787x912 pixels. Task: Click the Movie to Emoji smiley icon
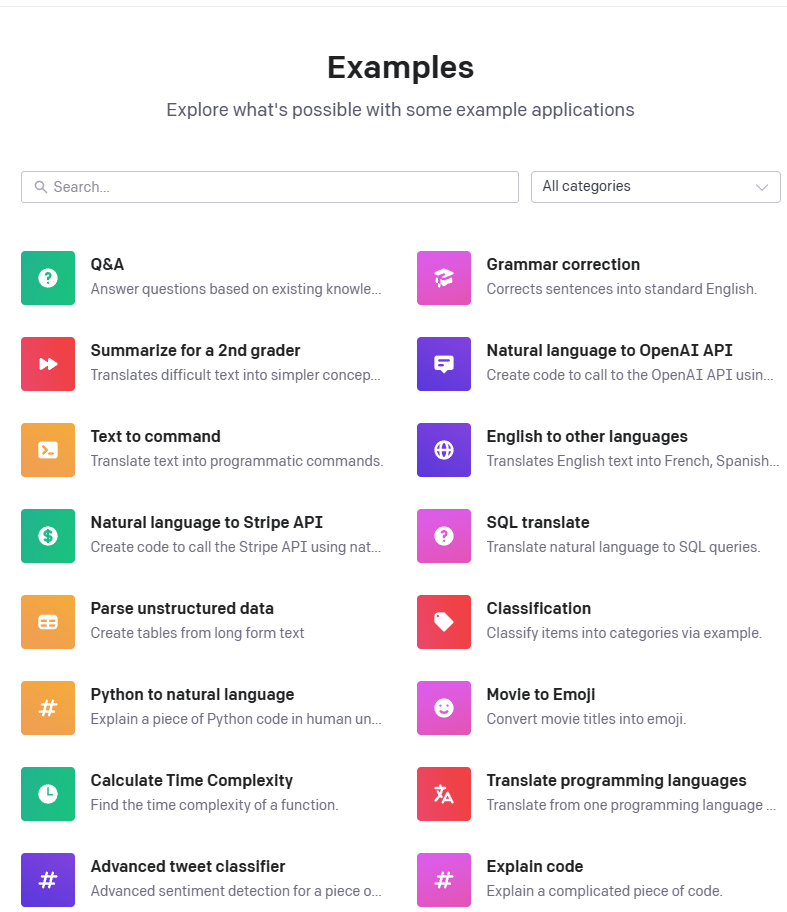point(444,708)
